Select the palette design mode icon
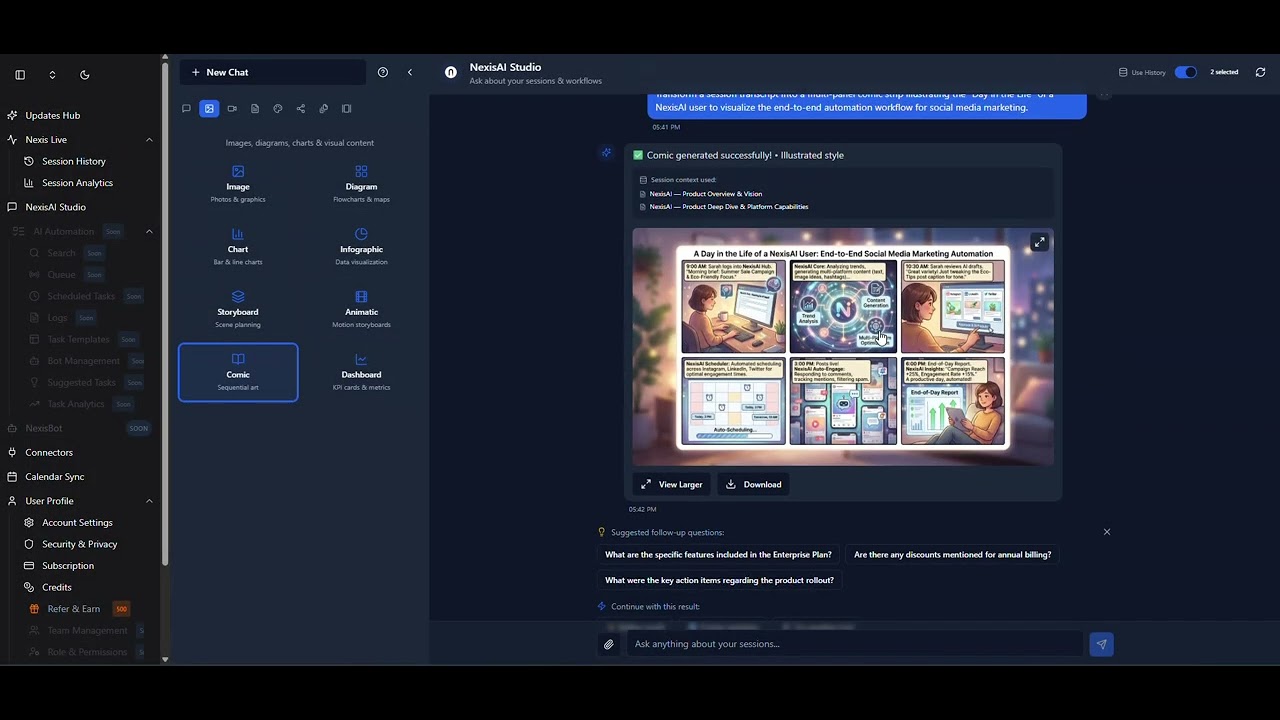This screenshot has height=720, width=1280. (278, 109)
